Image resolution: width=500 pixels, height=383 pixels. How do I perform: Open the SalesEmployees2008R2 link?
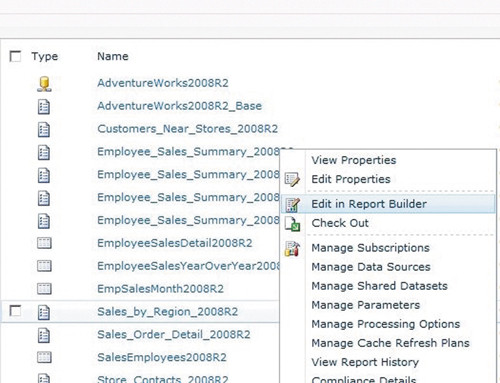pos(162,358)
